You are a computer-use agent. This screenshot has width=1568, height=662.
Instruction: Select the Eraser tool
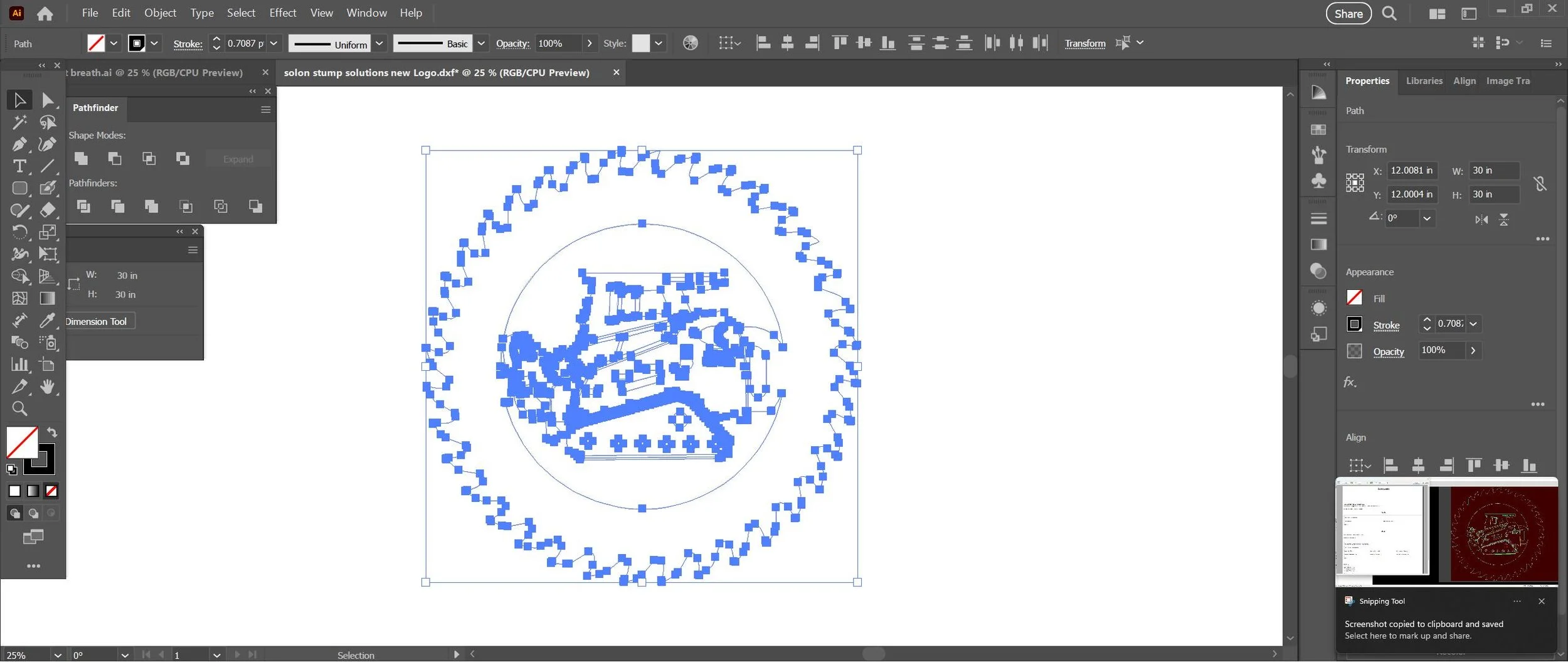click(x=48, y=210)
